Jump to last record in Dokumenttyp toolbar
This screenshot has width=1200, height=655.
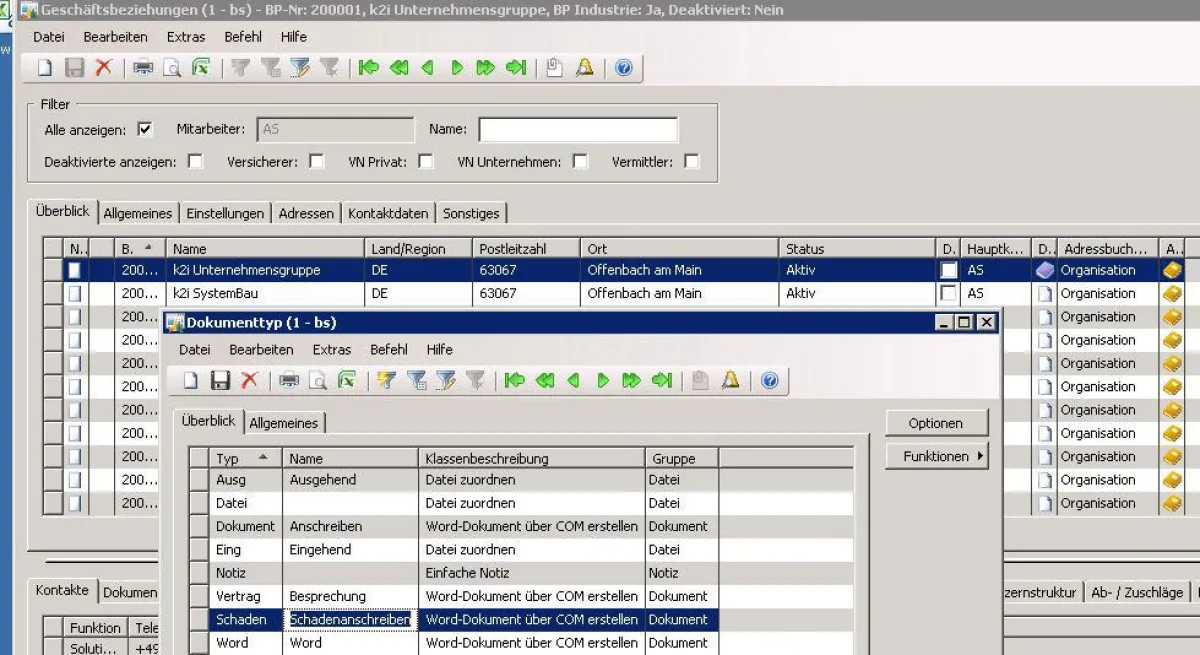tap(661, 380)
